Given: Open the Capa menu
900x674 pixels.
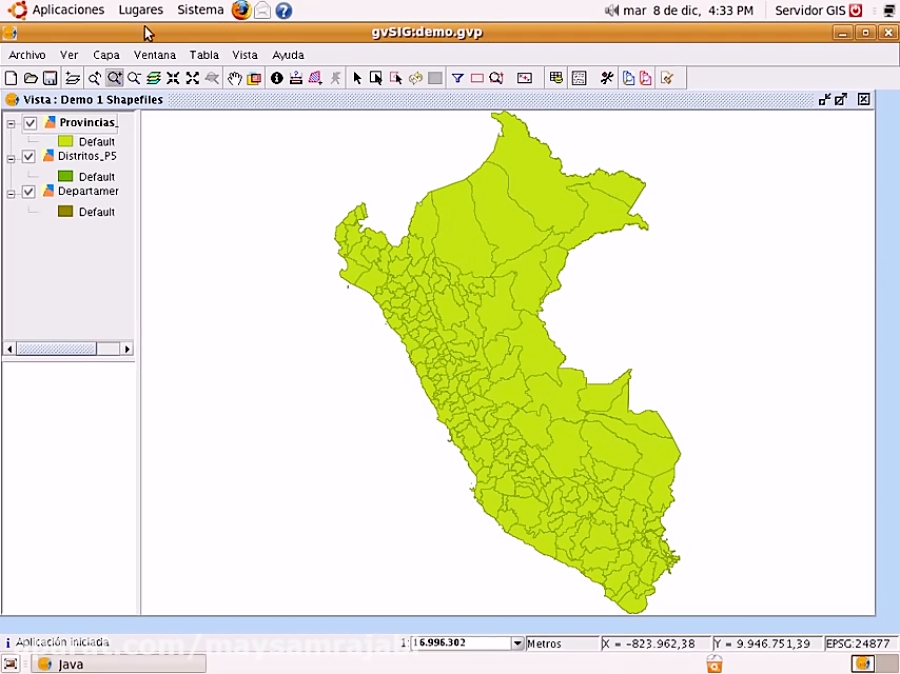Looking at the screenshot, I should point(106,55).
